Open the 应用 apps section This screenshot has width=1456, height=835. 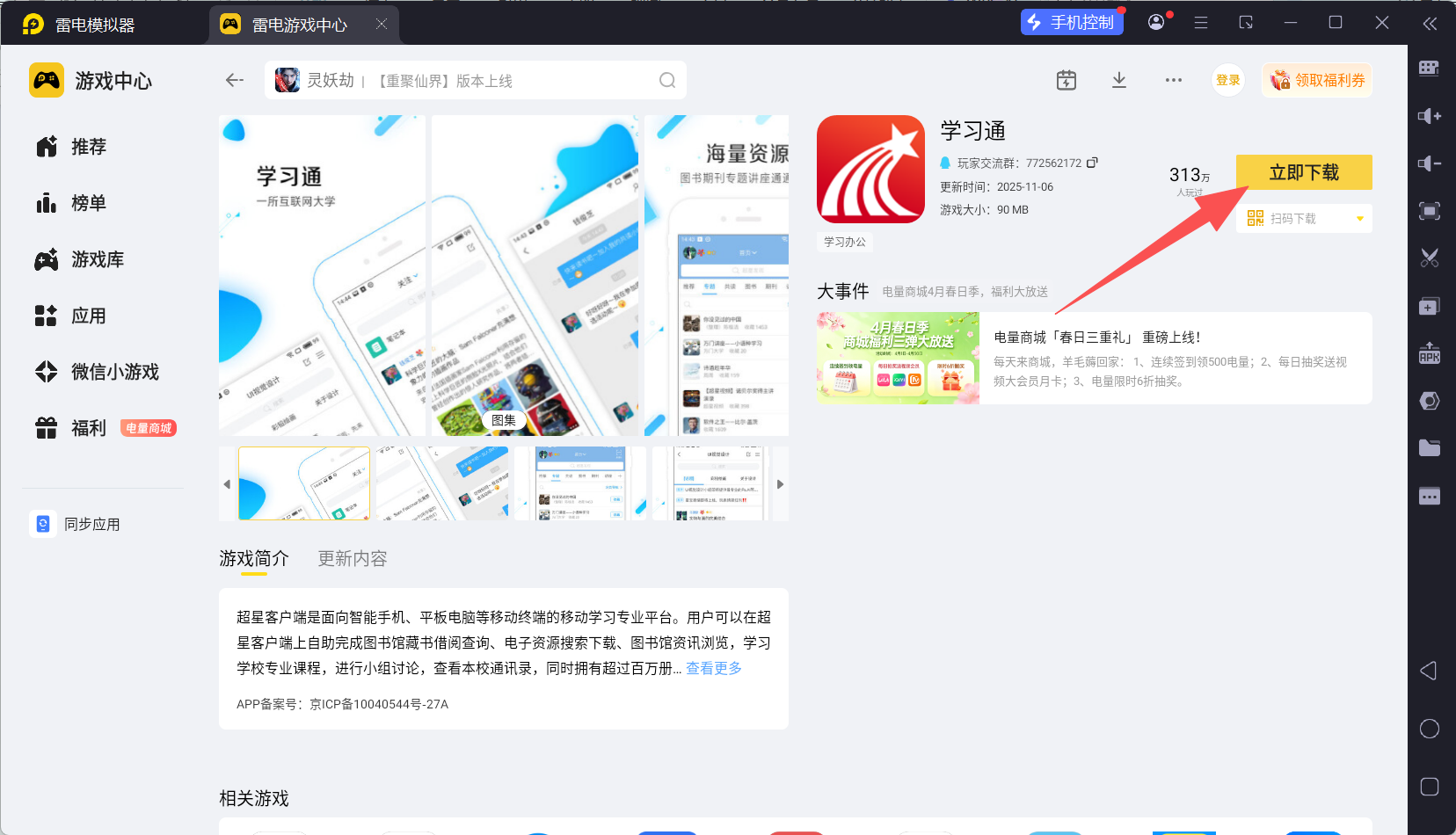tap(88, 316)
